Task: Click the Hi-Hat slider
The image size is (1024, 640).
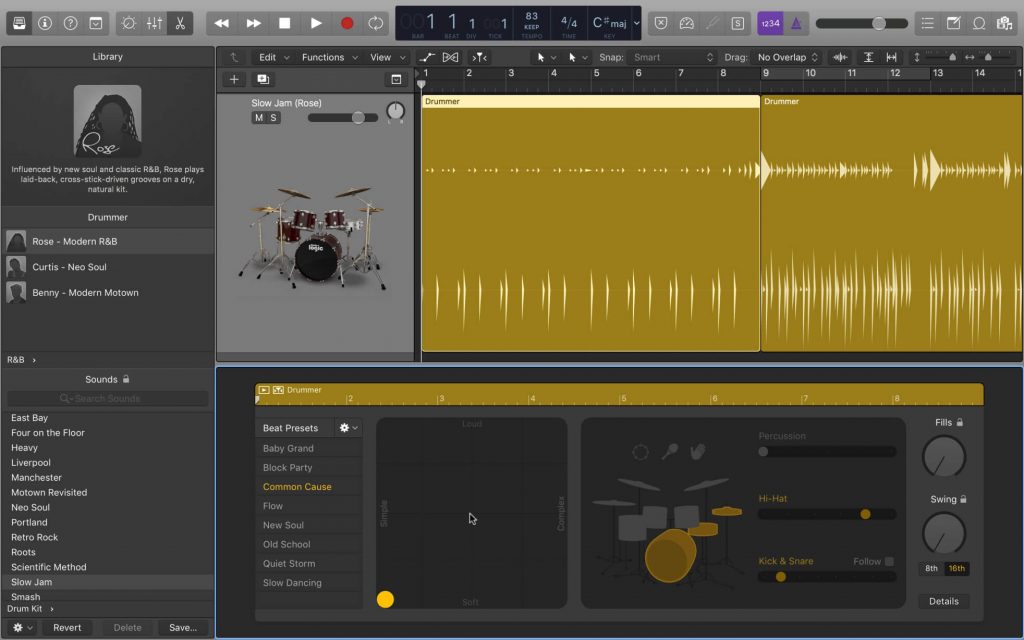Action: click(x=826, y=514)
